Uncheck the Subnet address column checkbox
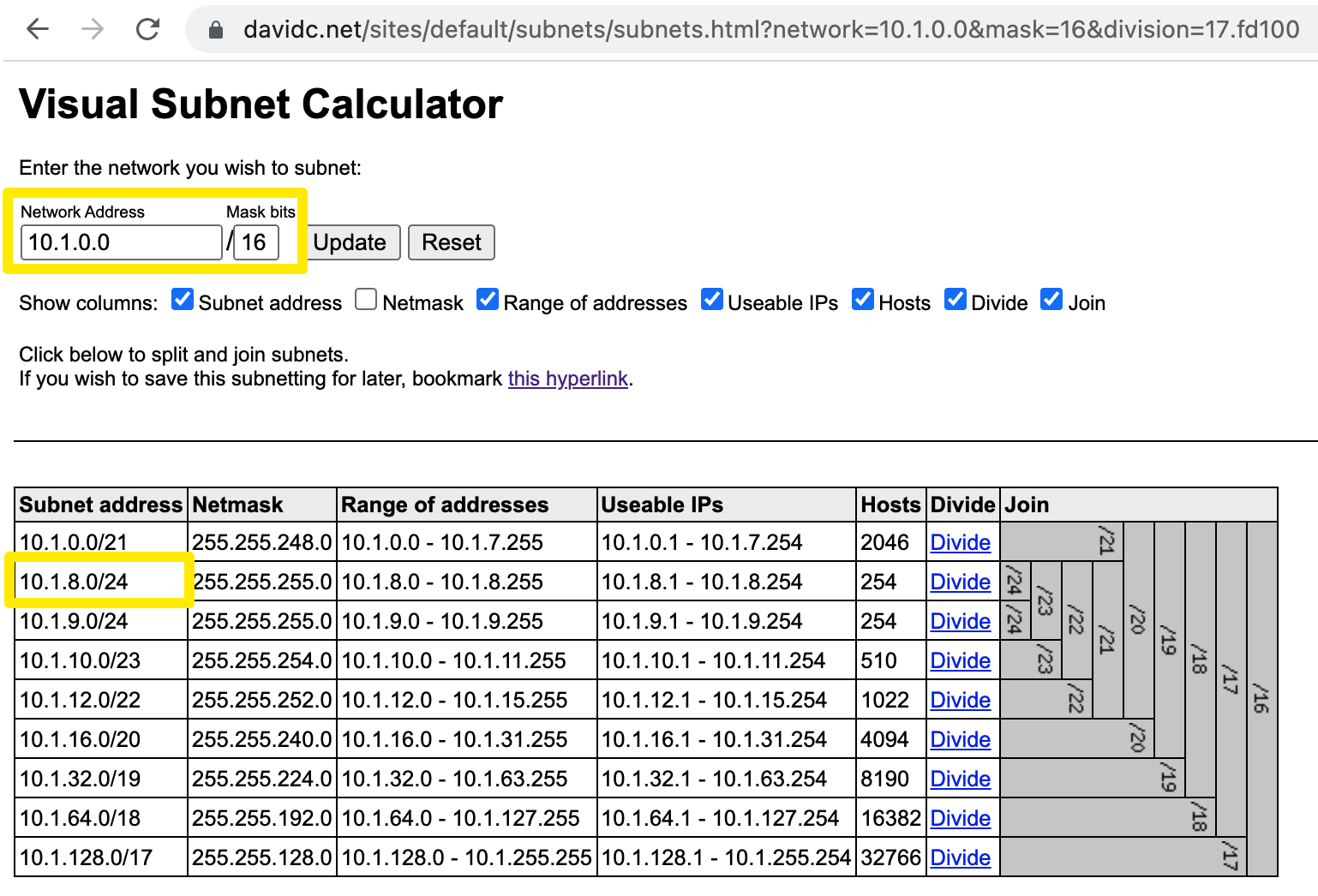This screenshot has height=896, width=1318. (183, 300)
